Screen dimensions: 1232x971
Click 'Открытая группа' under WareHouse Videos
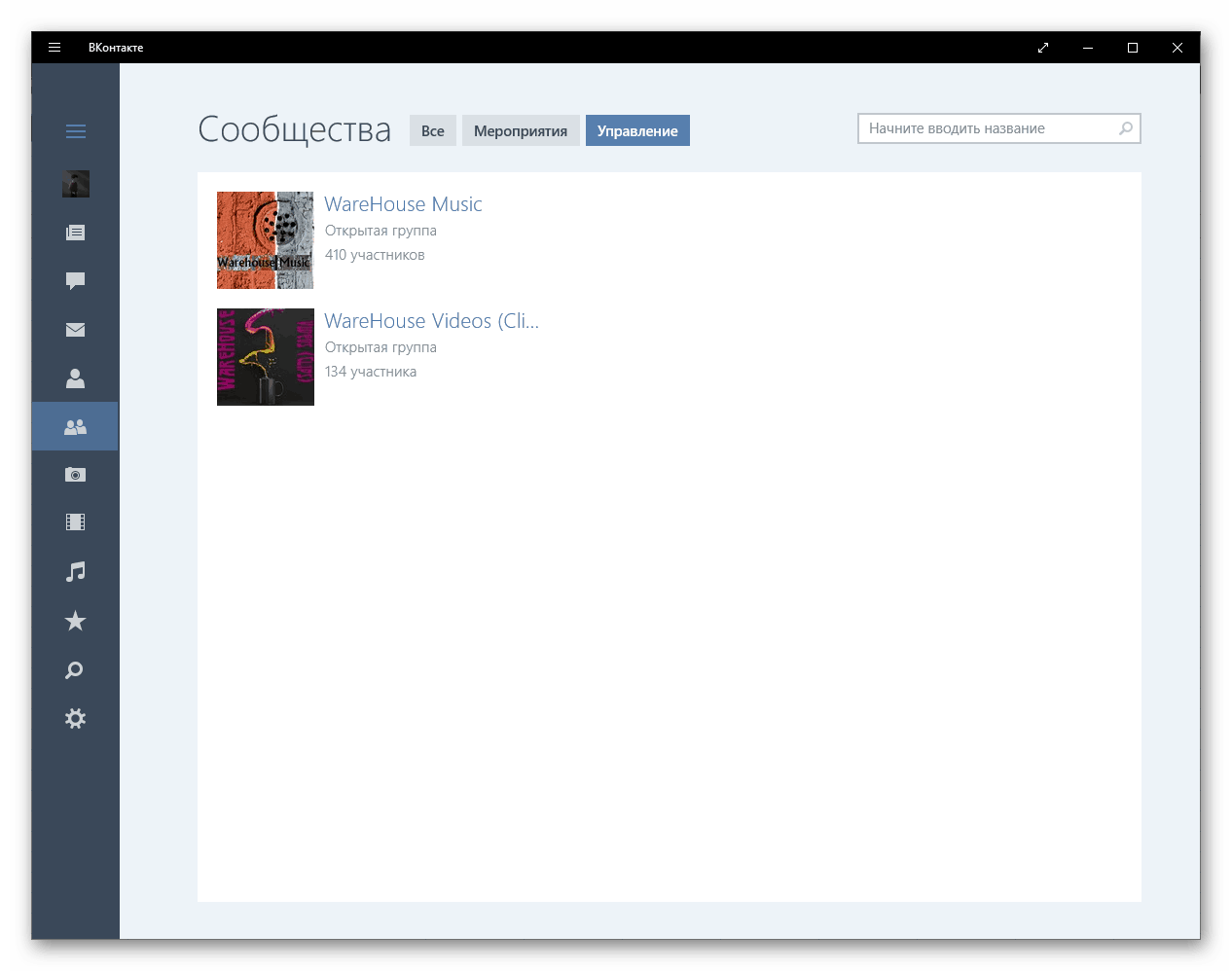point(380,347)
